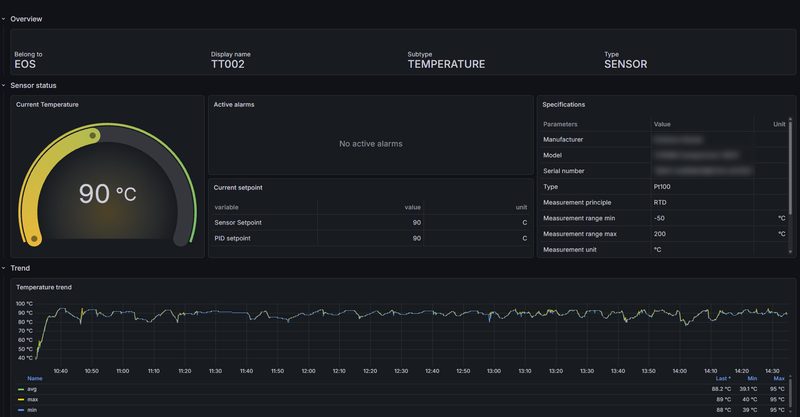Click the max series color swatch in legend
Image resolution: width=800 pixels, height=417 pixels.
[21, 400]
